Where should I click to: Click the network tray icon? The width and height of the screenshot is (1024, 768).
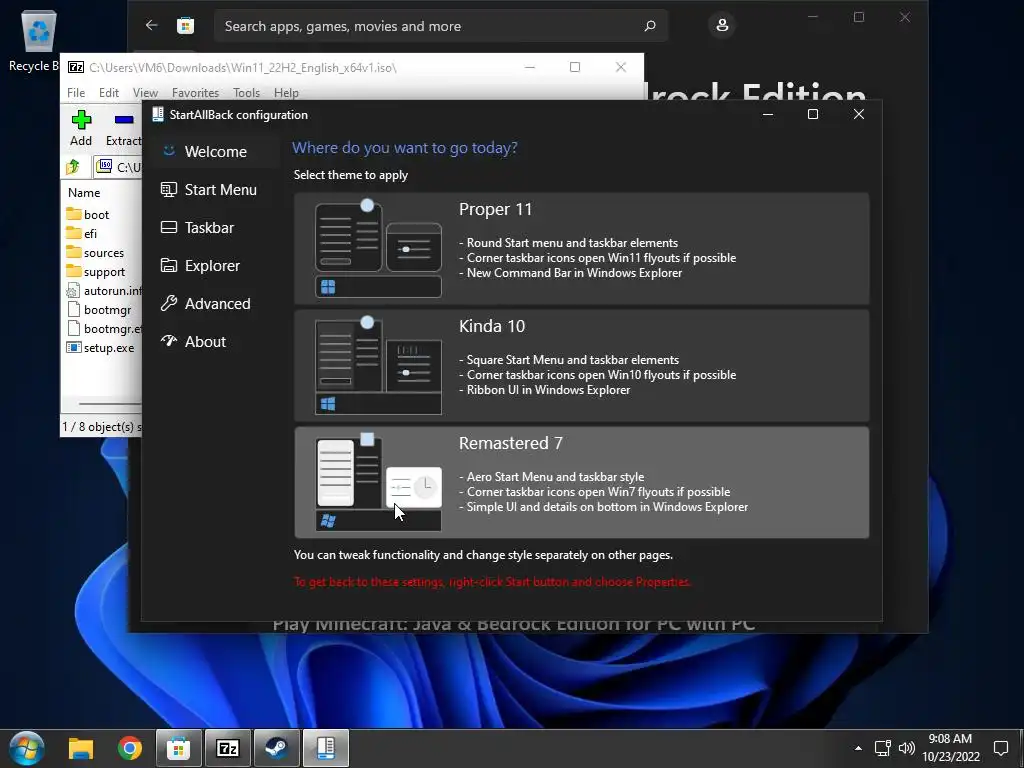882,748
